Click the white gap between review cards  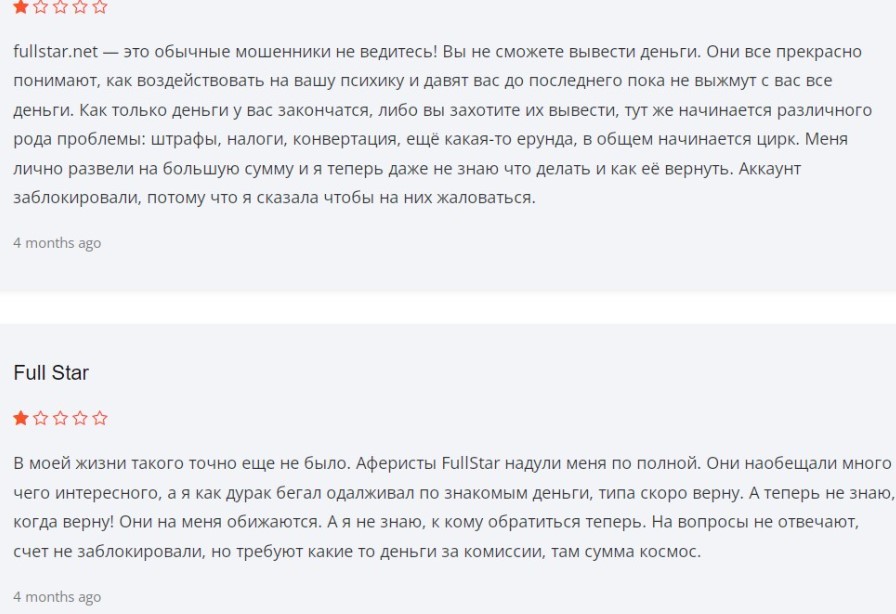448,308
